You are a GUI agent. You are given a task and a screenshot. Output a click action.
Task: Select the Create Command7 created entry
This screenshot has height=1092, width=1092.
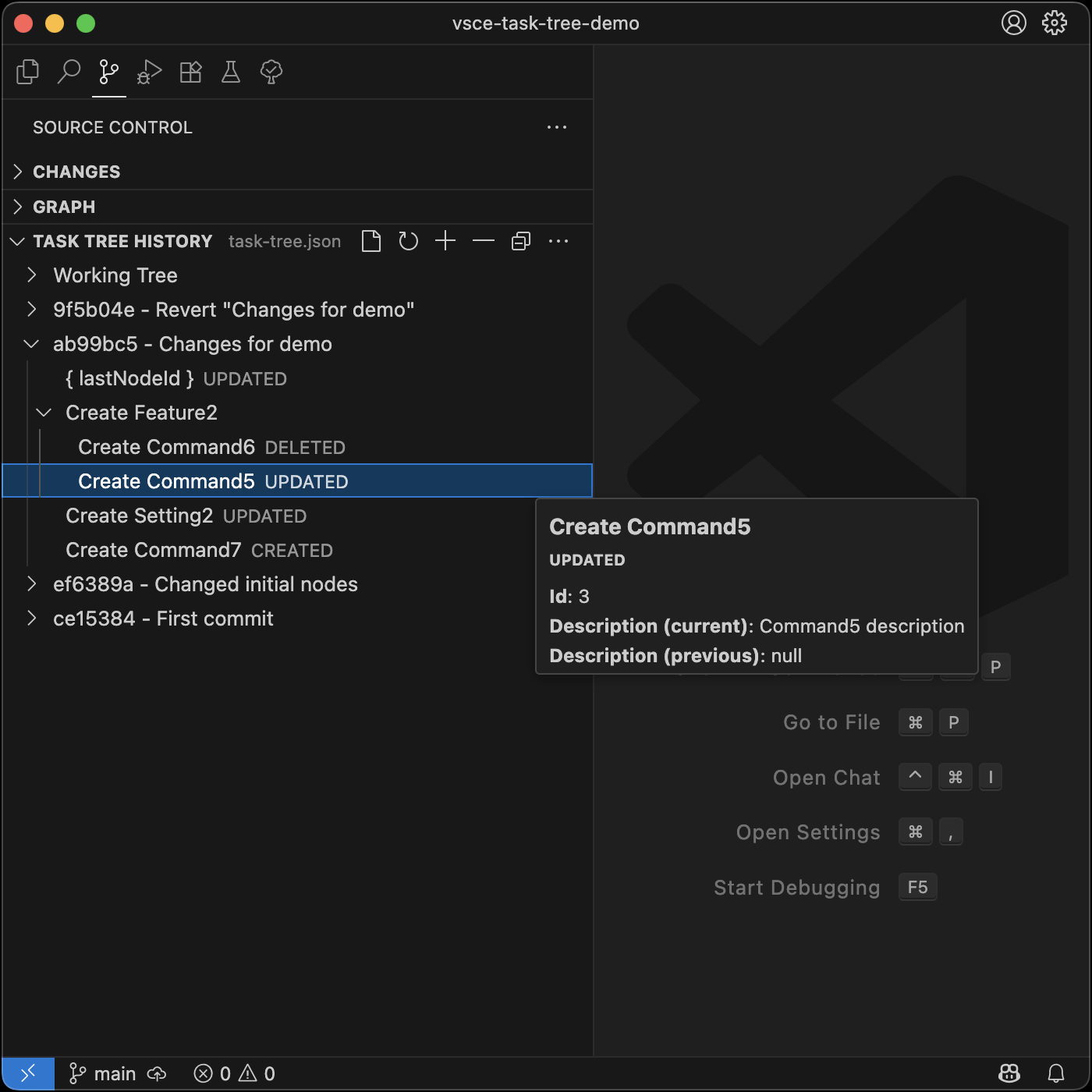pos(153,550)
